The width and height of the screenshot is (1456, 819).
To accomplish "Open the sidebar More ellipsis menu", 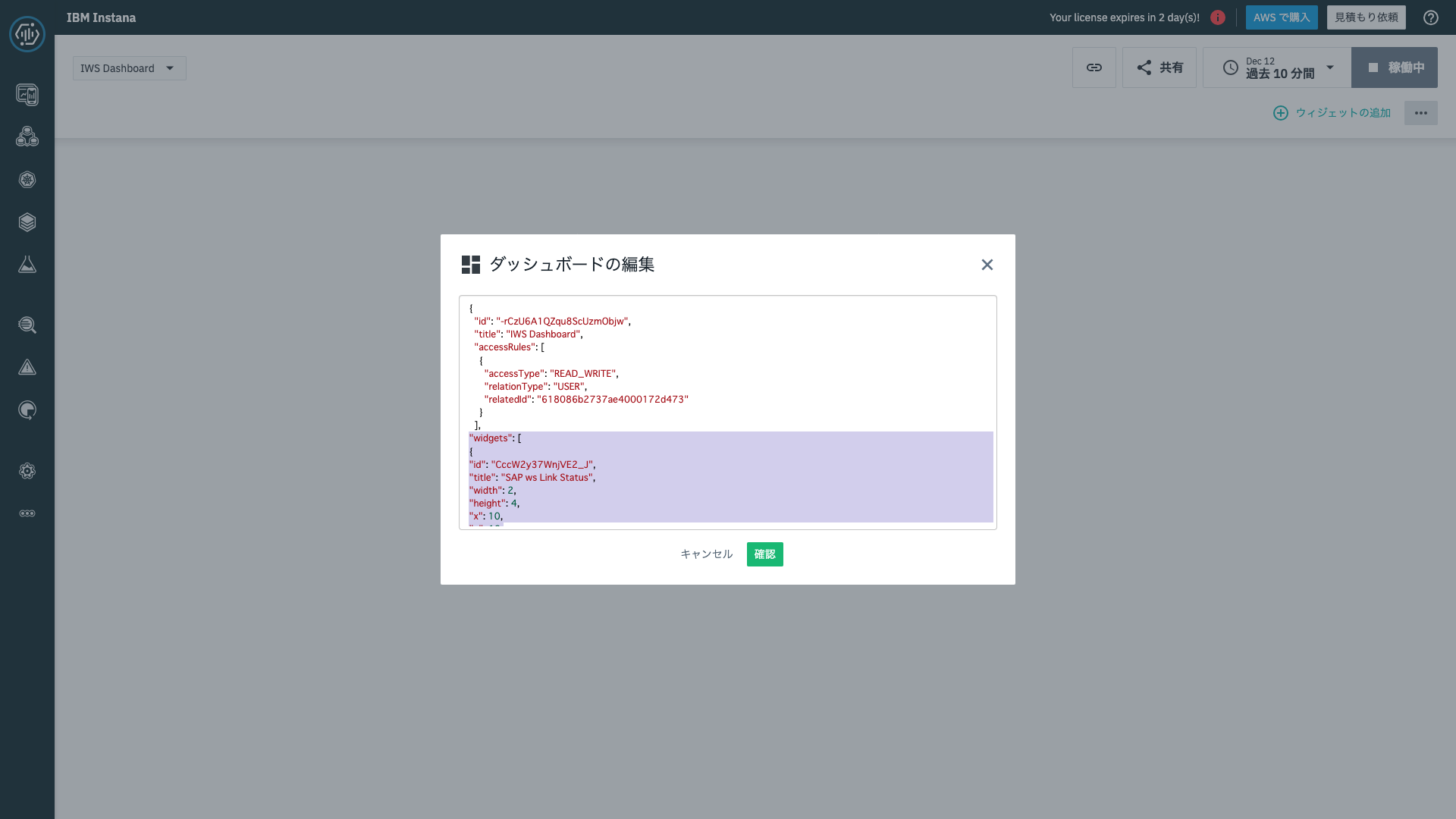I will (x=27, y=513).
